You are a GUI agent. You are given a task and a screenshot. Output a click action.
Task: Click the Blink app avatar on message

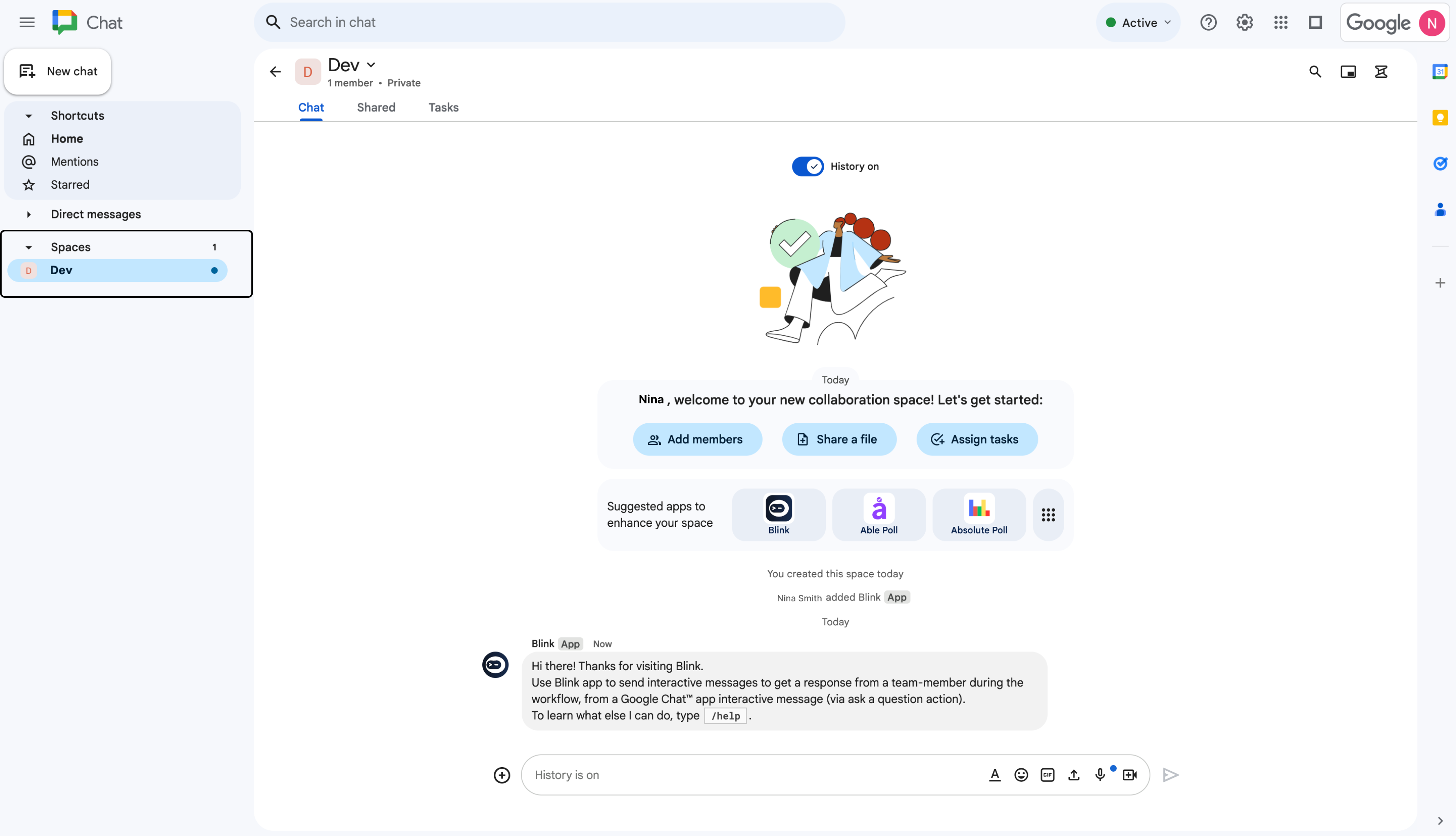tap(495, 665)
